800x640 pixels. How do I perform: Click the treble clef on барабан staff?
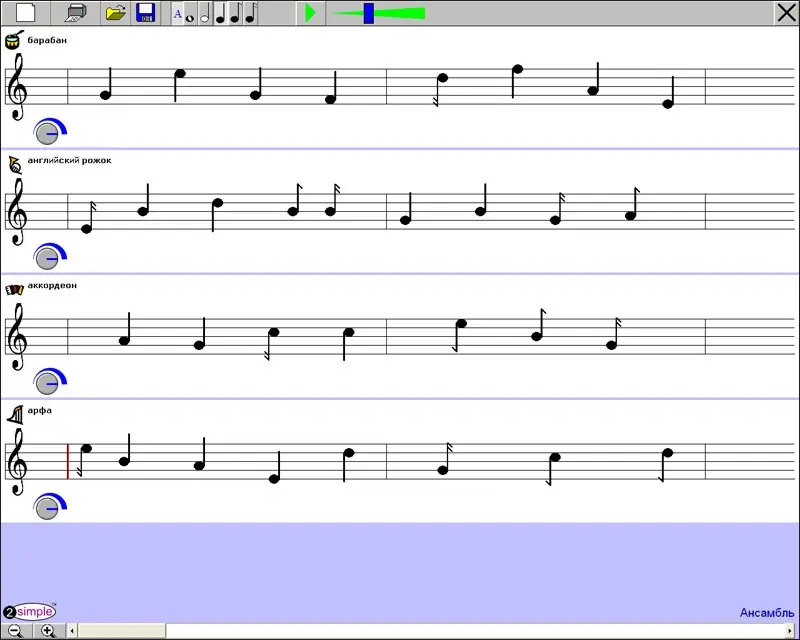coord(18,87)
